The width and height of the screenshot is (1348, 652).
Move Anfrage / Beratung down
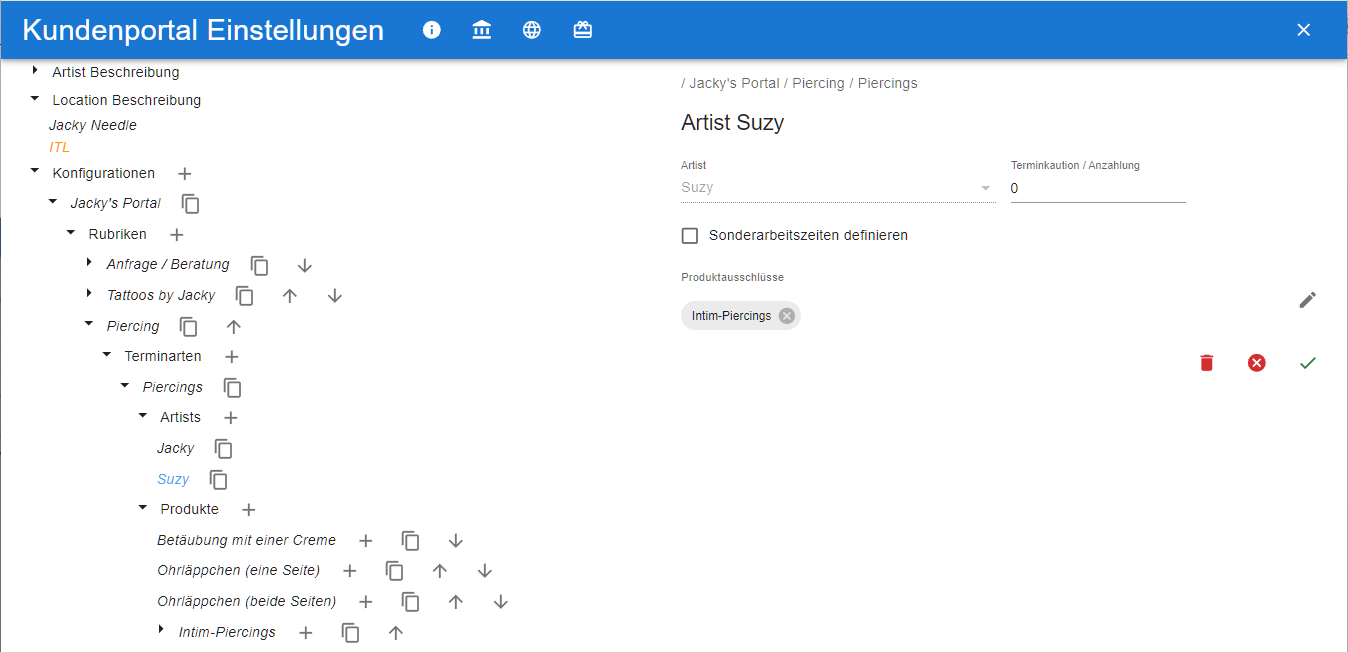[x=305, y=266]
